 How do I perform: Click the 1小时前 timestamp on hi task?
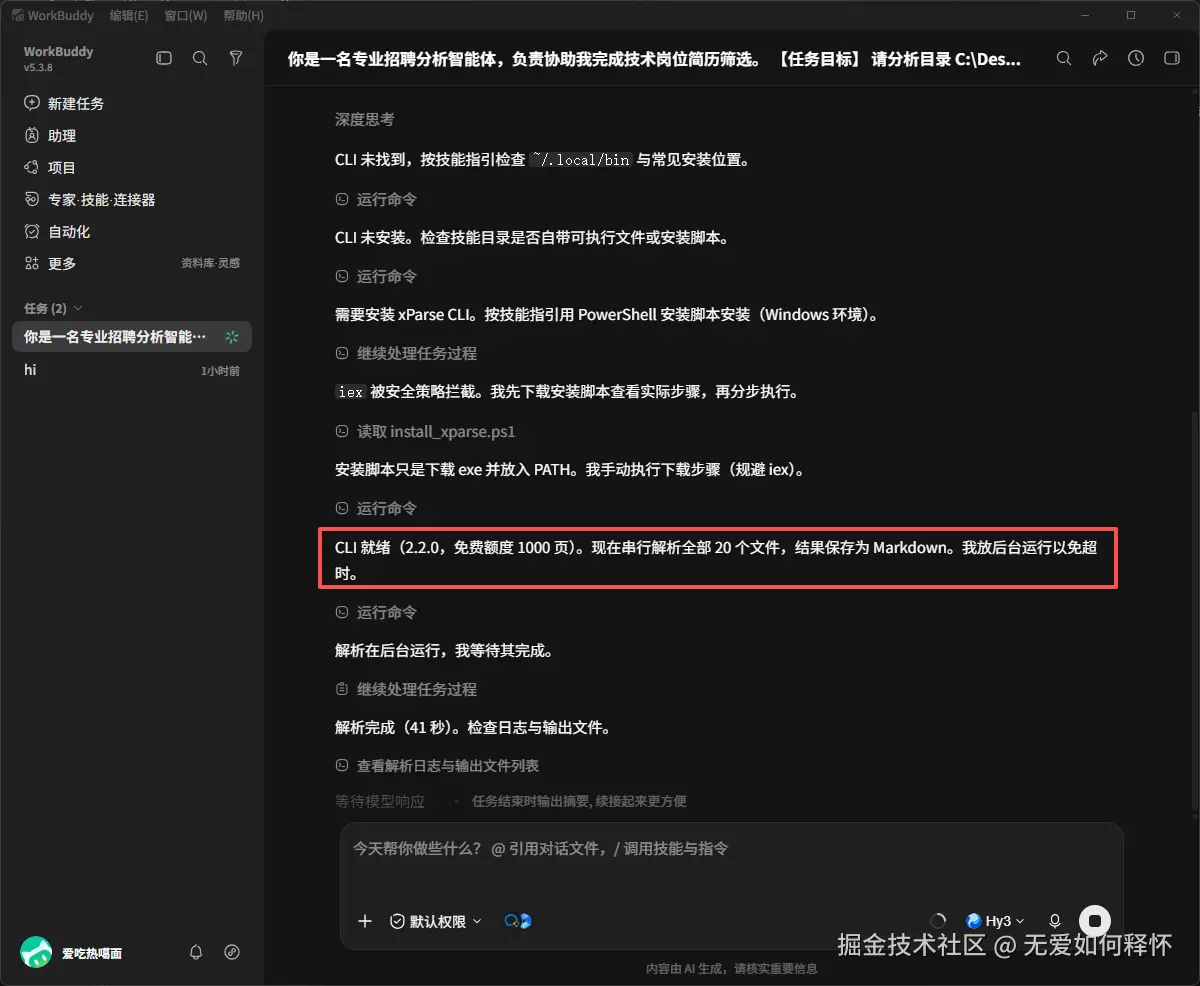pyautogui.click(x=220, y=371)
